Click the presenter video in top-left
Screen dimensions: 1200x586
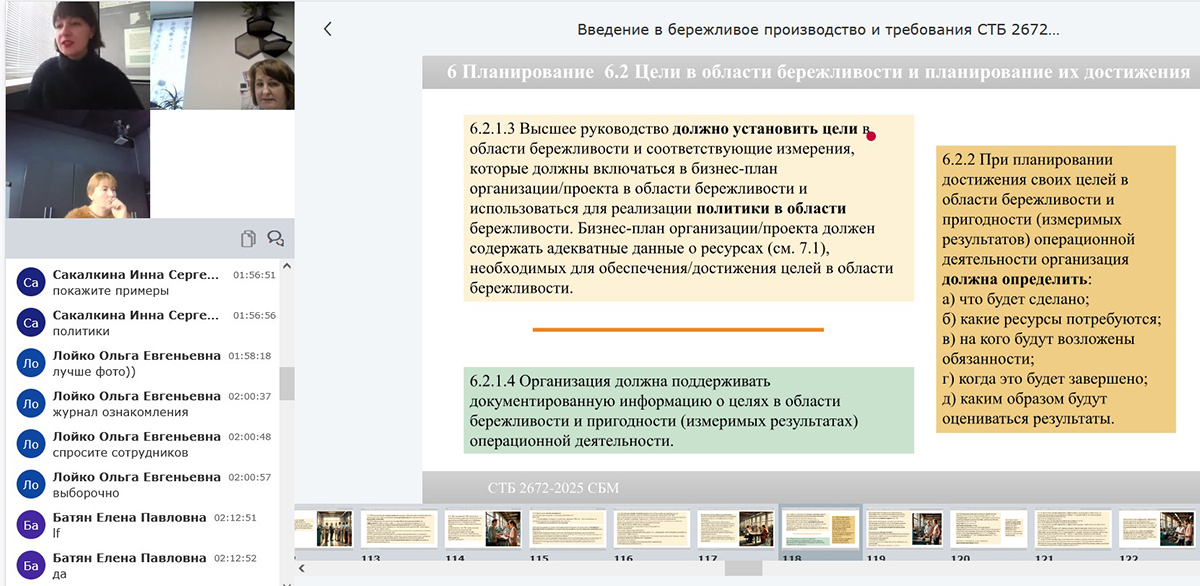coord(78,55)
